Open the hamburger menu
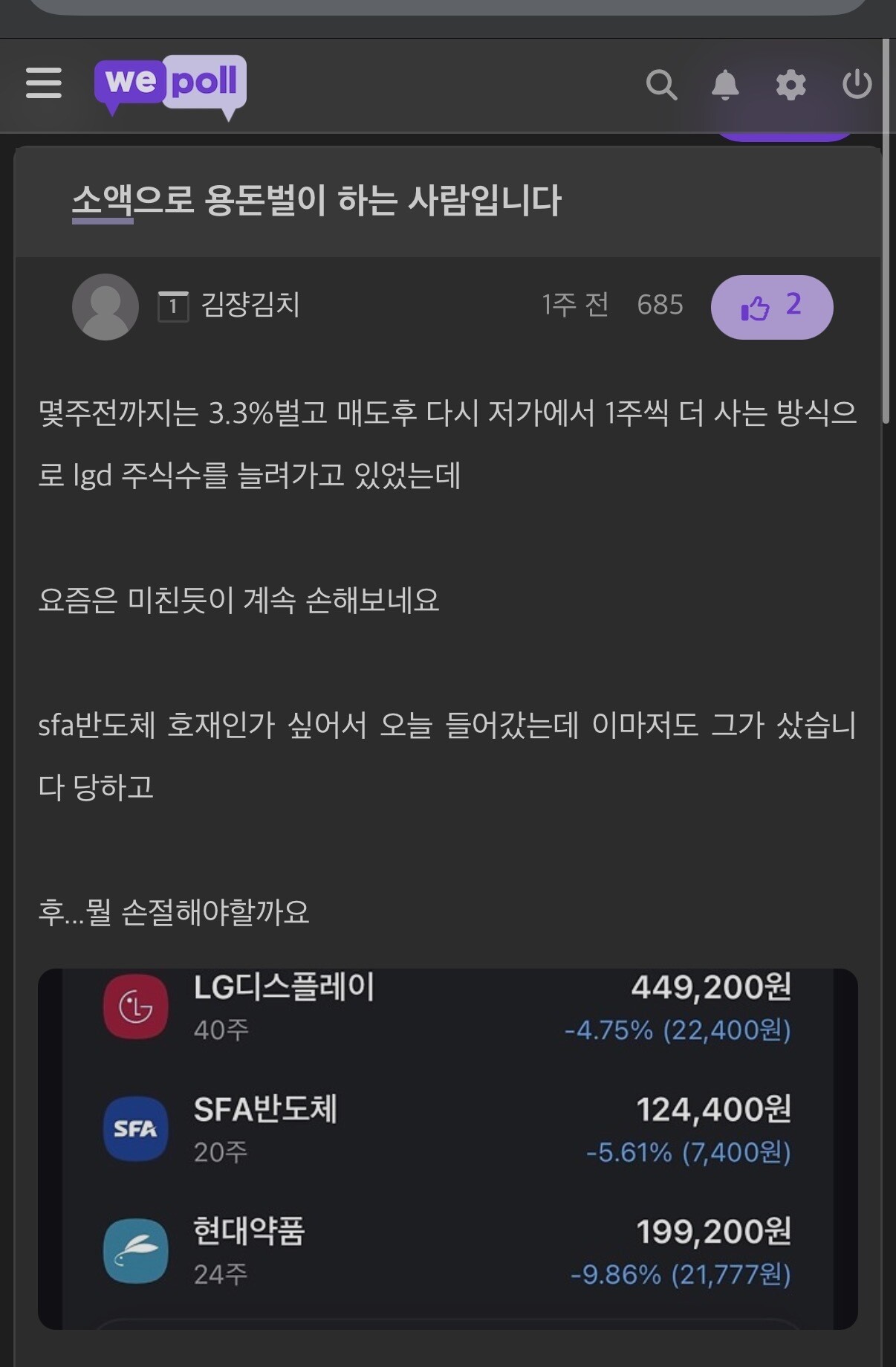The image size is (896, 1367). tap(44, 83)
